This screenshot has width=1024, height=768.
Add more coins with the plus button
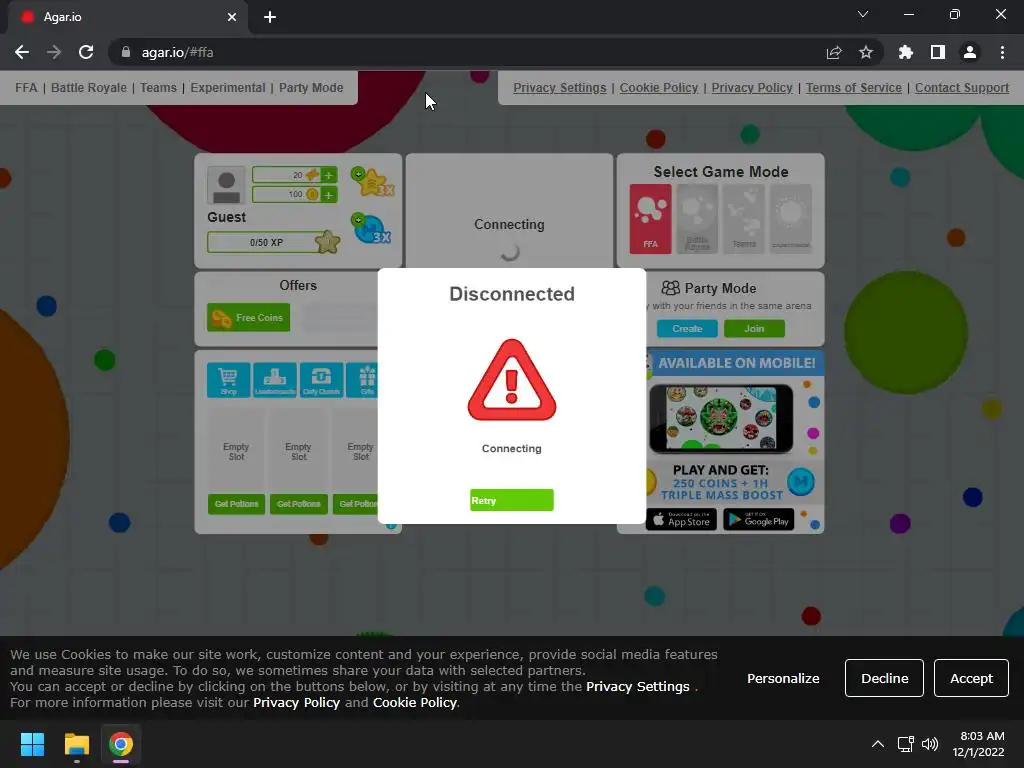click(x=328, y=195)
